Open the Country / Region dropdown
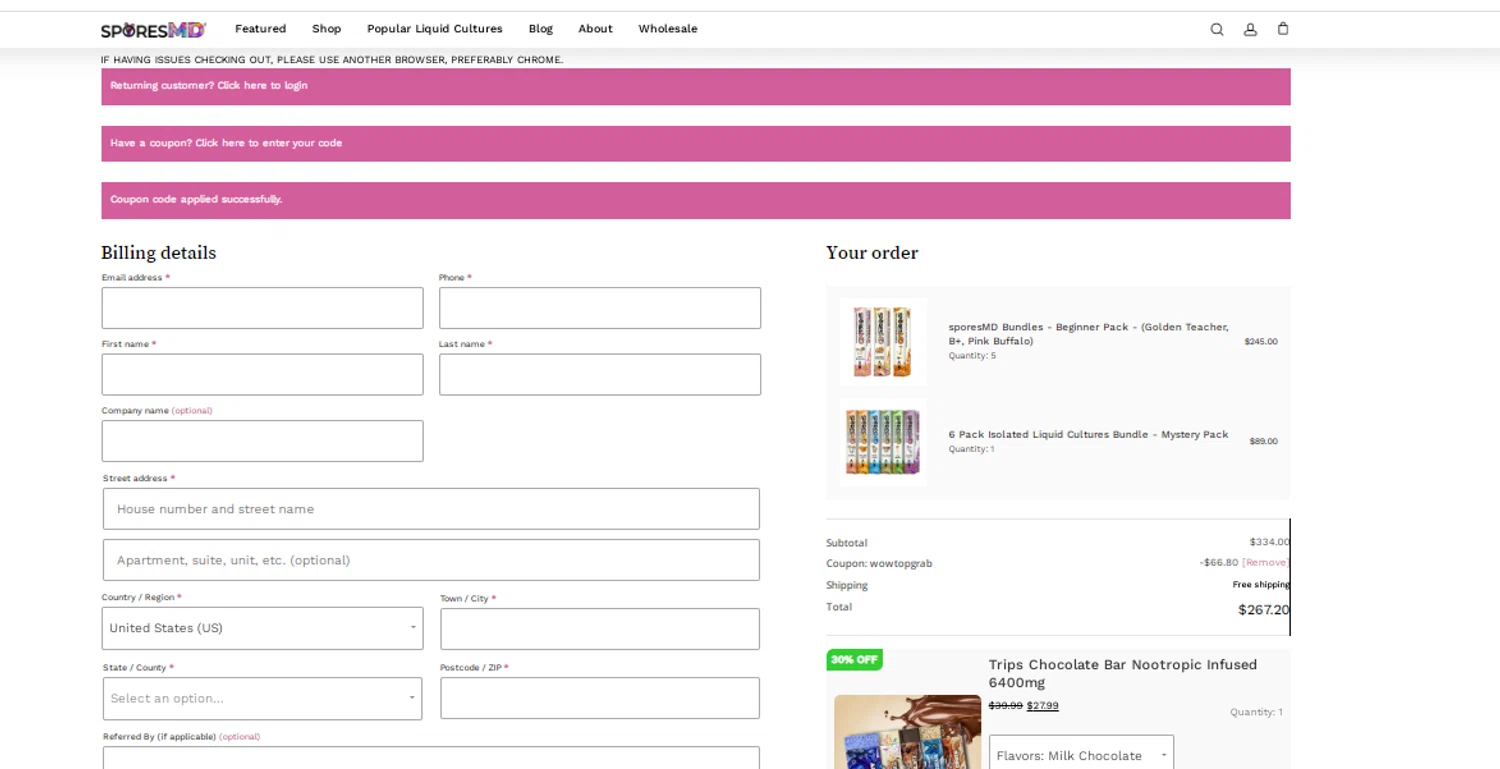 pyautogui.click(x=262, y=628)
